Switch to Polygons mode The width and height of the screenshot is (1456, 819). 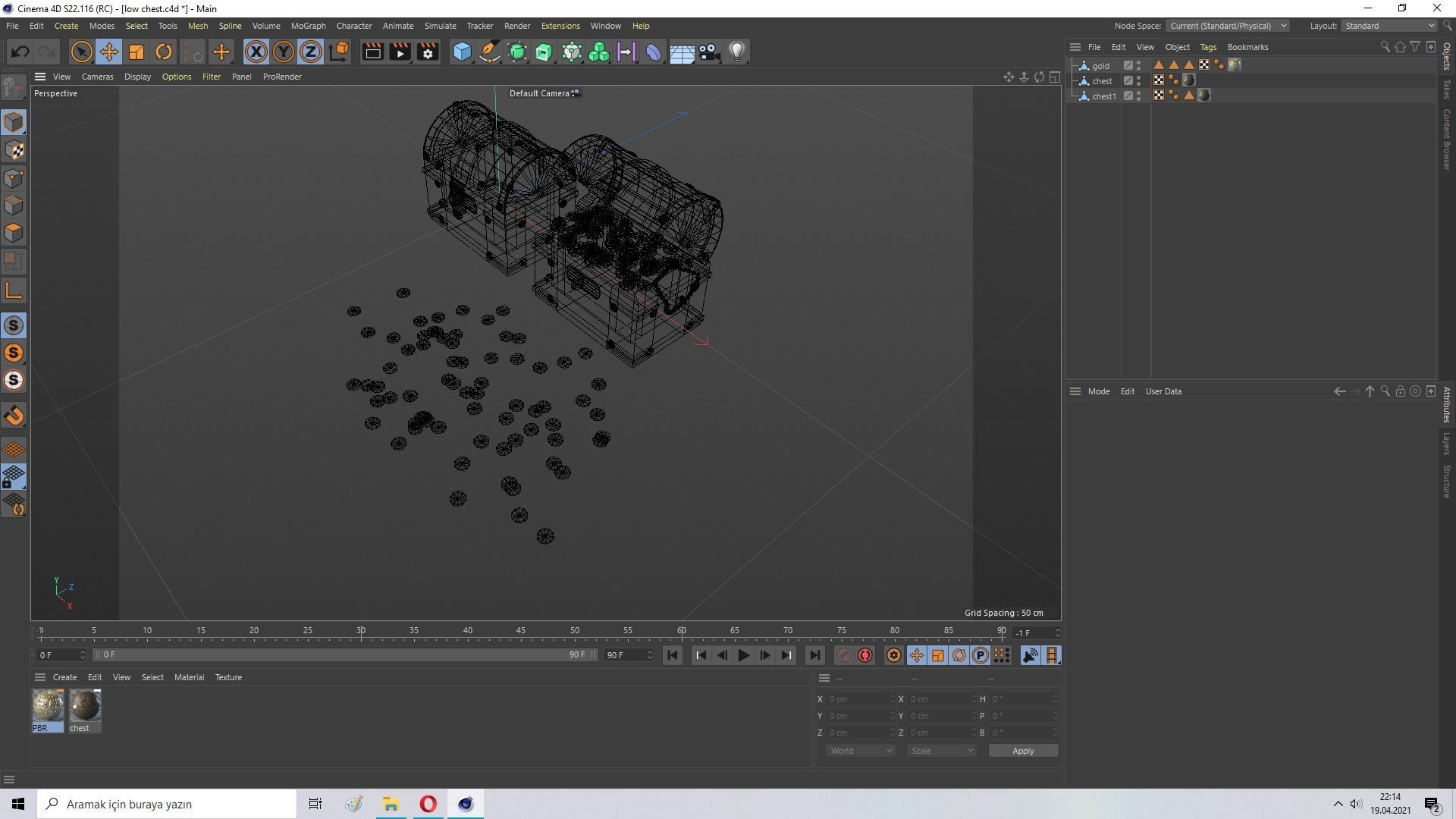14,233
